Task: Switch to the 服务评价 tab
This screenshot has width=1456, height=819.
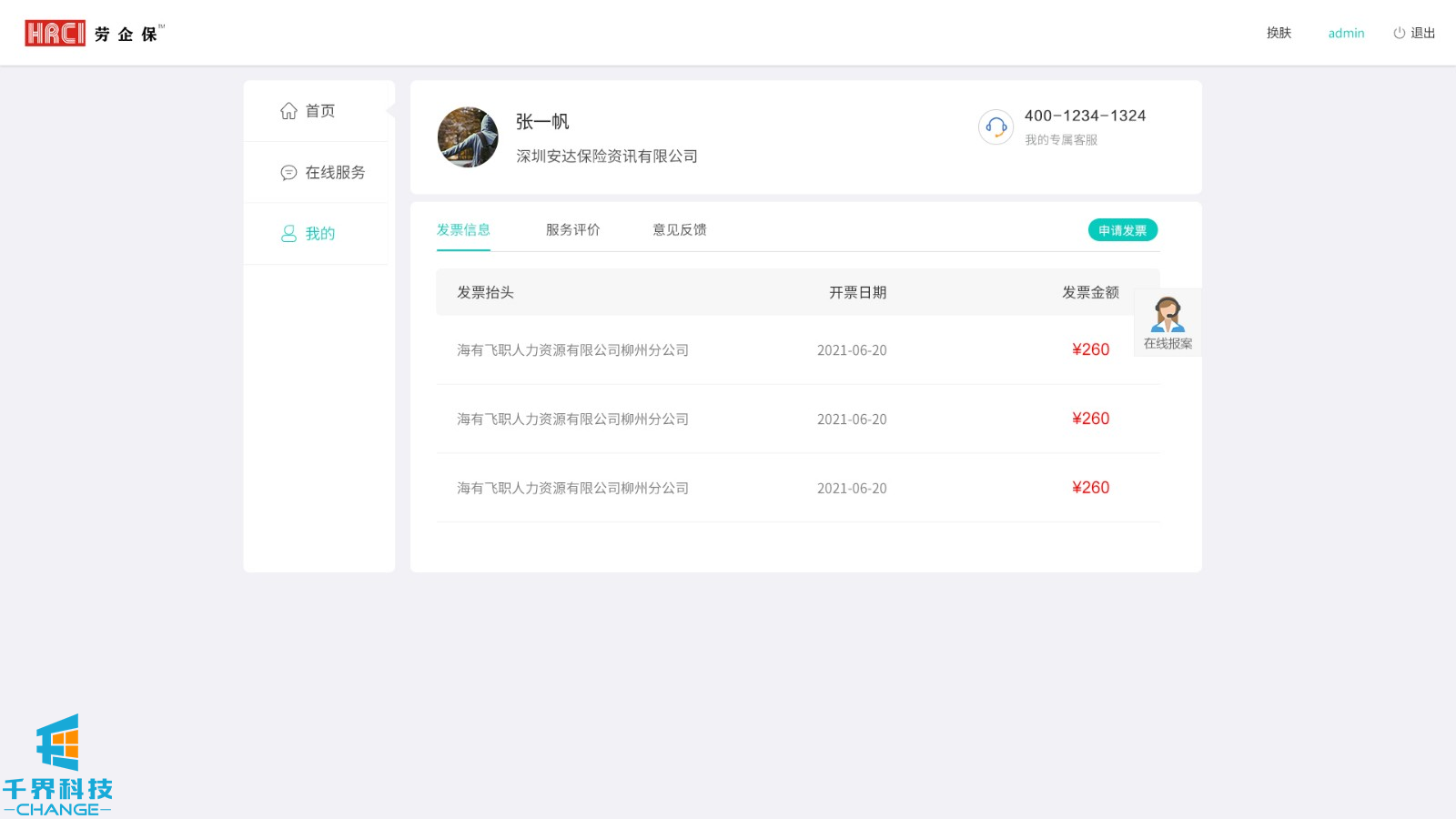Action: click(x=572, y=230)
